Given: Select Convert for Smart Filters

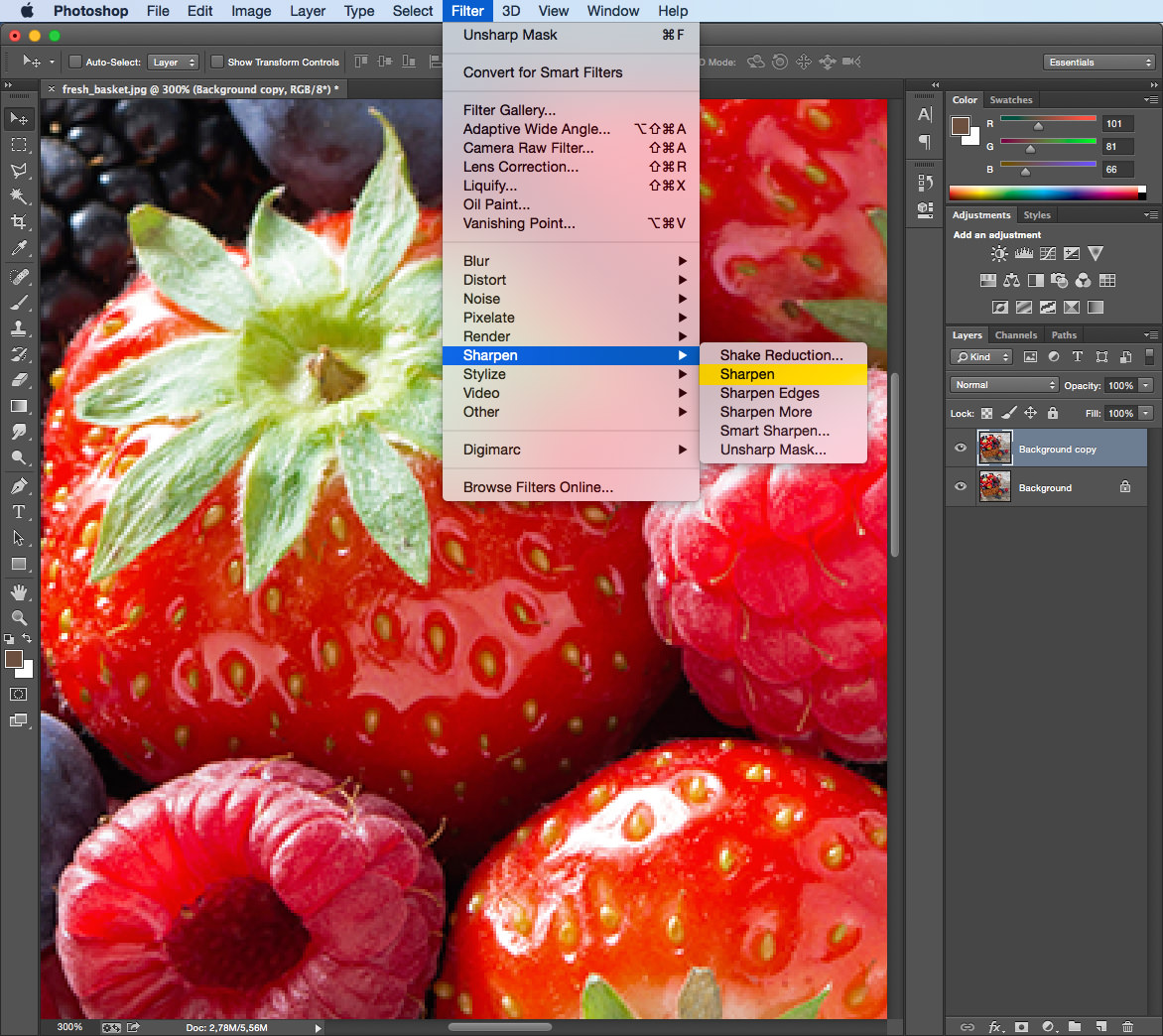Looking at the screenshot, I should [571, 71].
